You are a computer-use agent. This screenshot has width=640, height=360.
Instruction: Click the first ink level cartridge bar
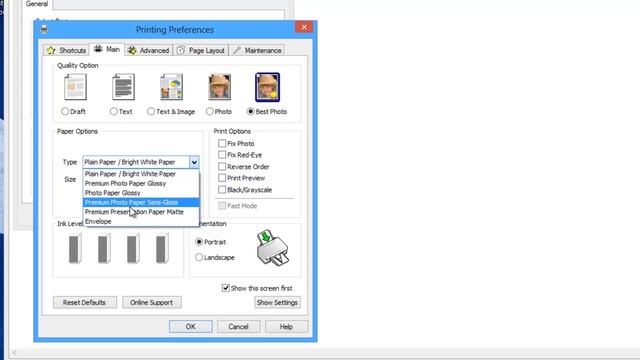tap(75, 249)
